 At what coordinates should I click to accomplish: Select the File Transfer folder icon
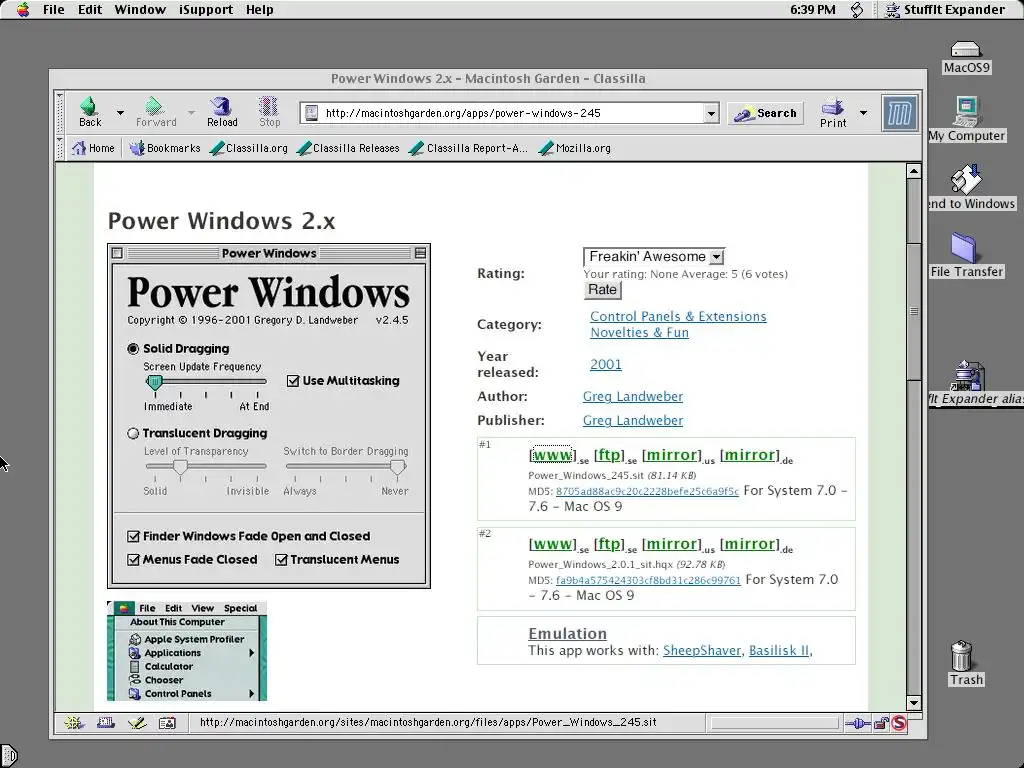point(967,255)
